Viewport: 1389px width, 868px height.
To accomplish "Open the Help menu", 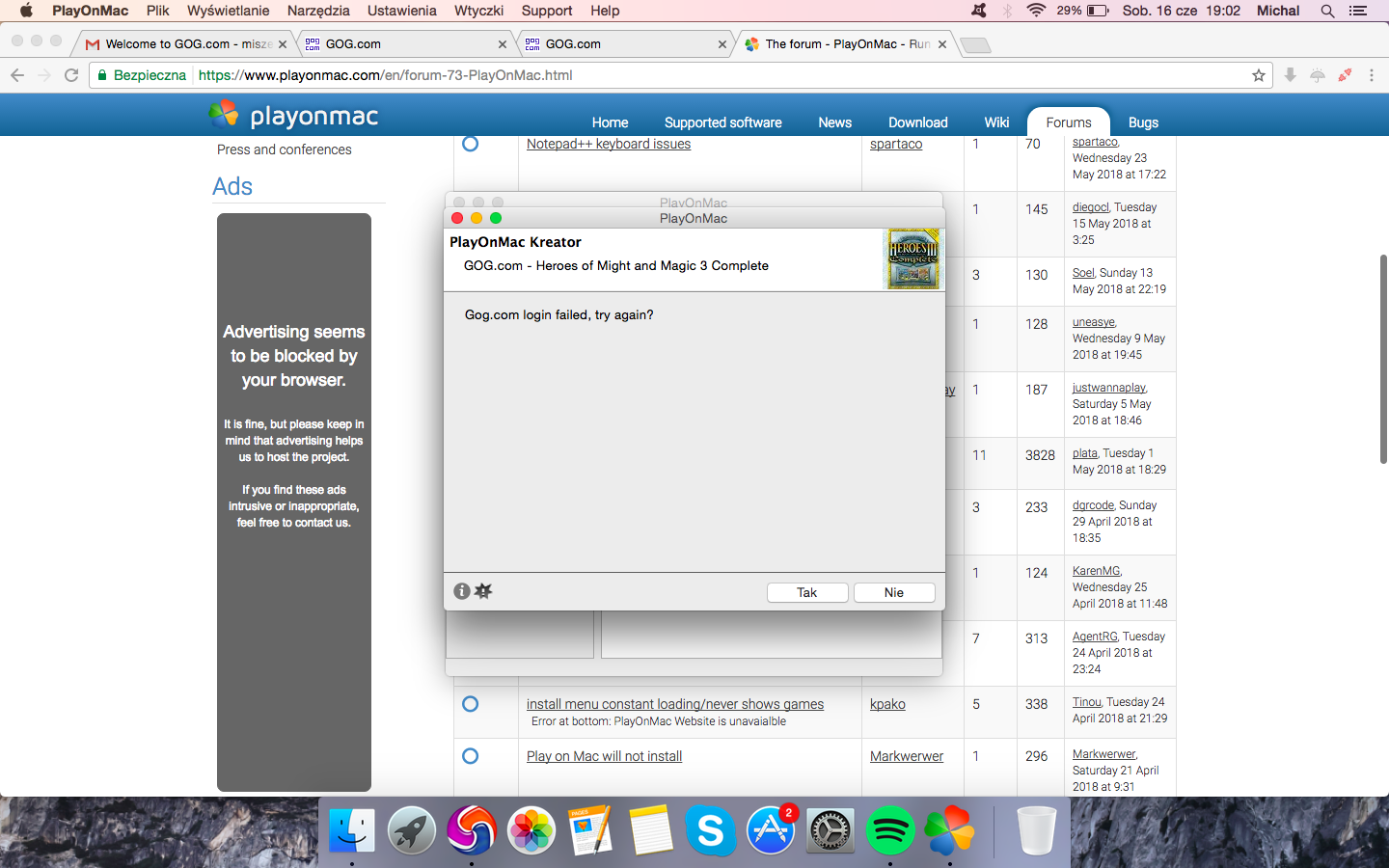I will point(605,11).
